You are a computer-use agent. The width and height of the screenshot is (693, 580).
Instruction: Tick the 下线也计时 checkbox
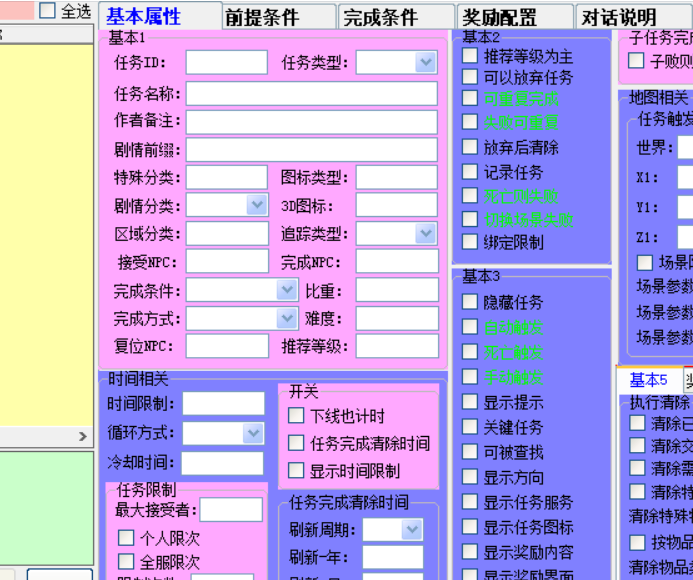296,416
